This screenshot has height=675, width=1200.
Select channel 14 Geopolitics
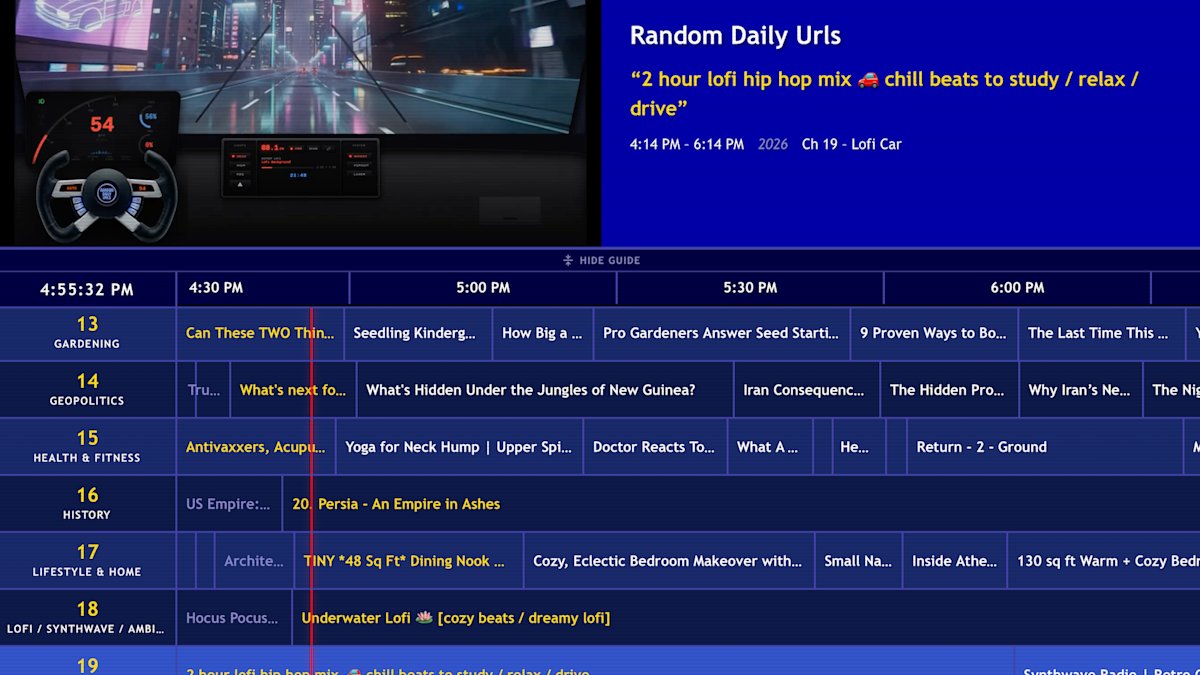(87, 390)
